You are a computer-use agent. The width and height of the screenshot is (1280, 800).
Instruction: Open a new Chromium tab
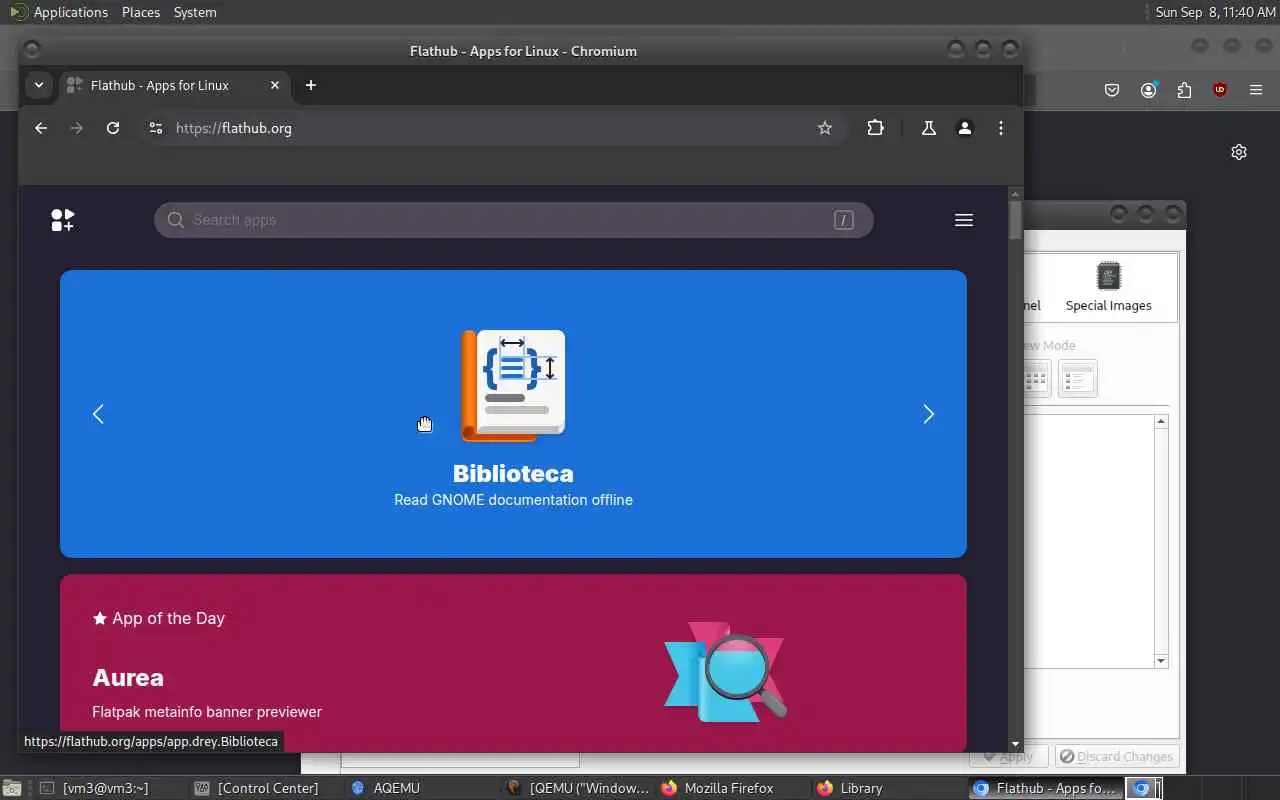(x=311, y=85)
